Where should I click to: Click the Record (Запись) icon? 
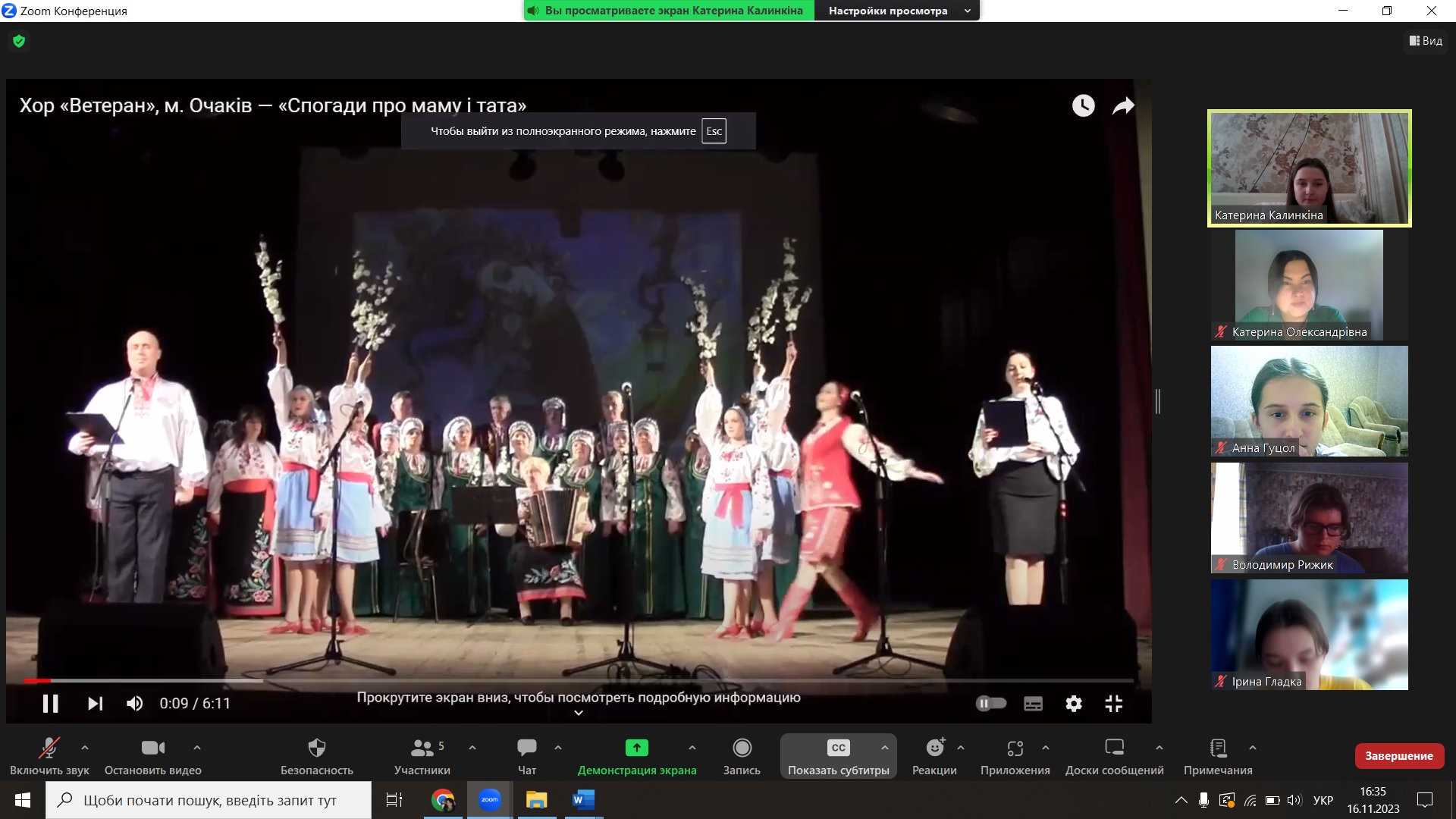[742, 748]
